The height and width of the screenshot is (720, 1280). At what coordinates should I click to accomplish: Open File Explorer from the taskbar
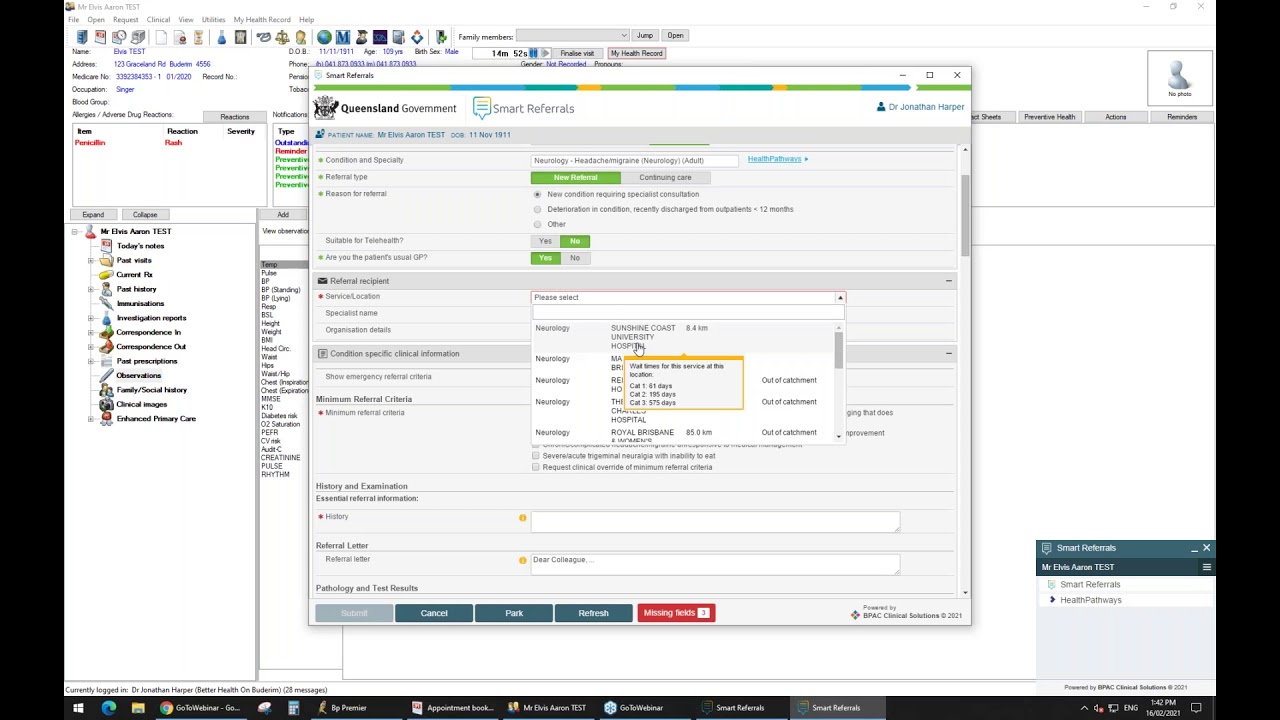pyautogui.click(x=138, y=708)
